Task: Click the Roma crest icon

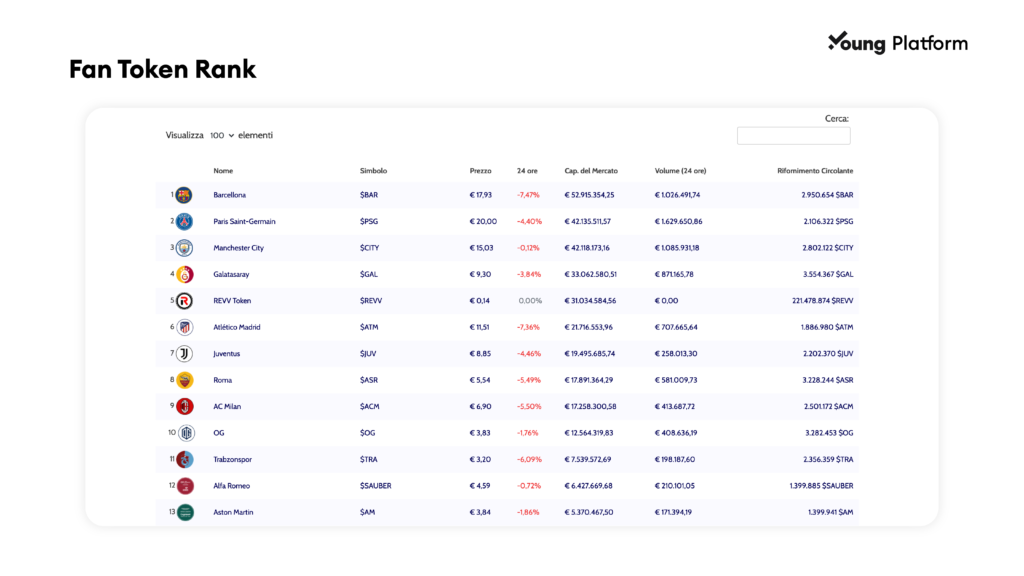Action: point(184,380)
